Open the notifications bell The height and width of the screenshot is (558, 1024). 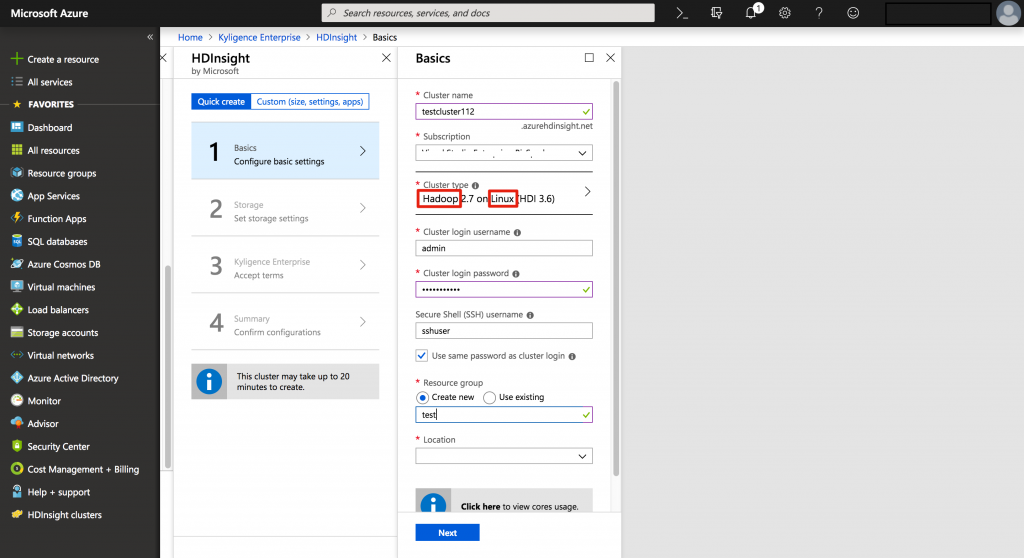click(x=752, y=12)
